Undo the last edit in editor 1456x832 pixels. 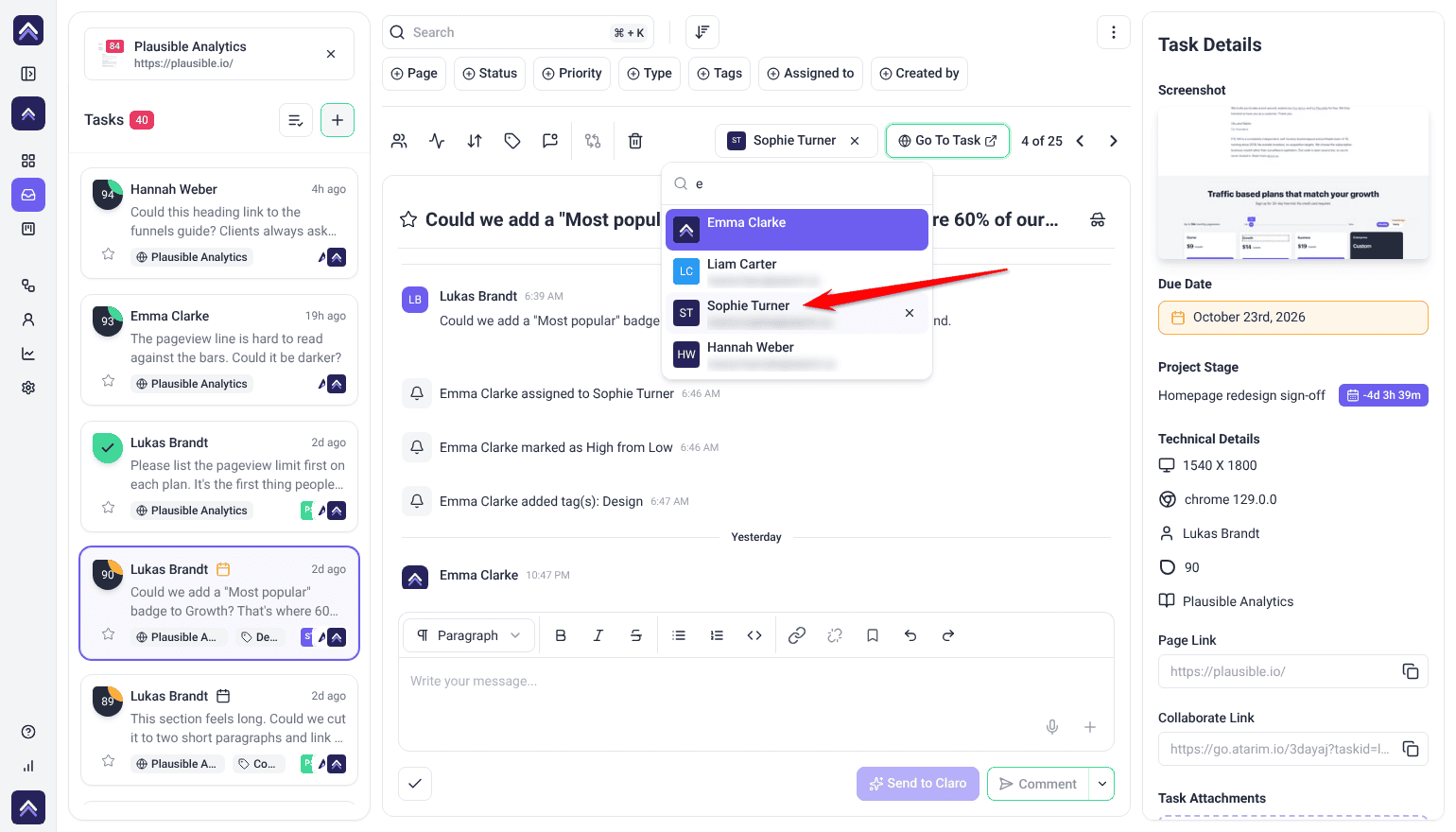[x=910, y=635]
